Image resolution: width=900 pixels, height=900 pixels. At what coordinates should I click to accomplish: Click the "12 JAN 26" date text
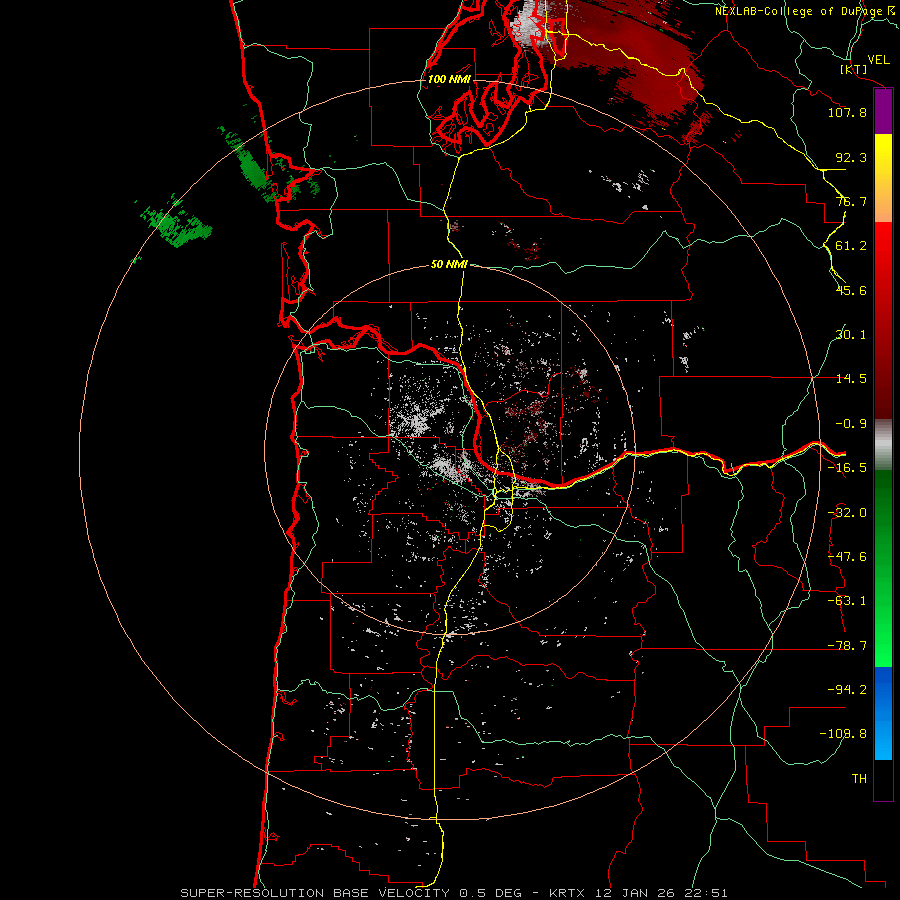tap(633, 893)
